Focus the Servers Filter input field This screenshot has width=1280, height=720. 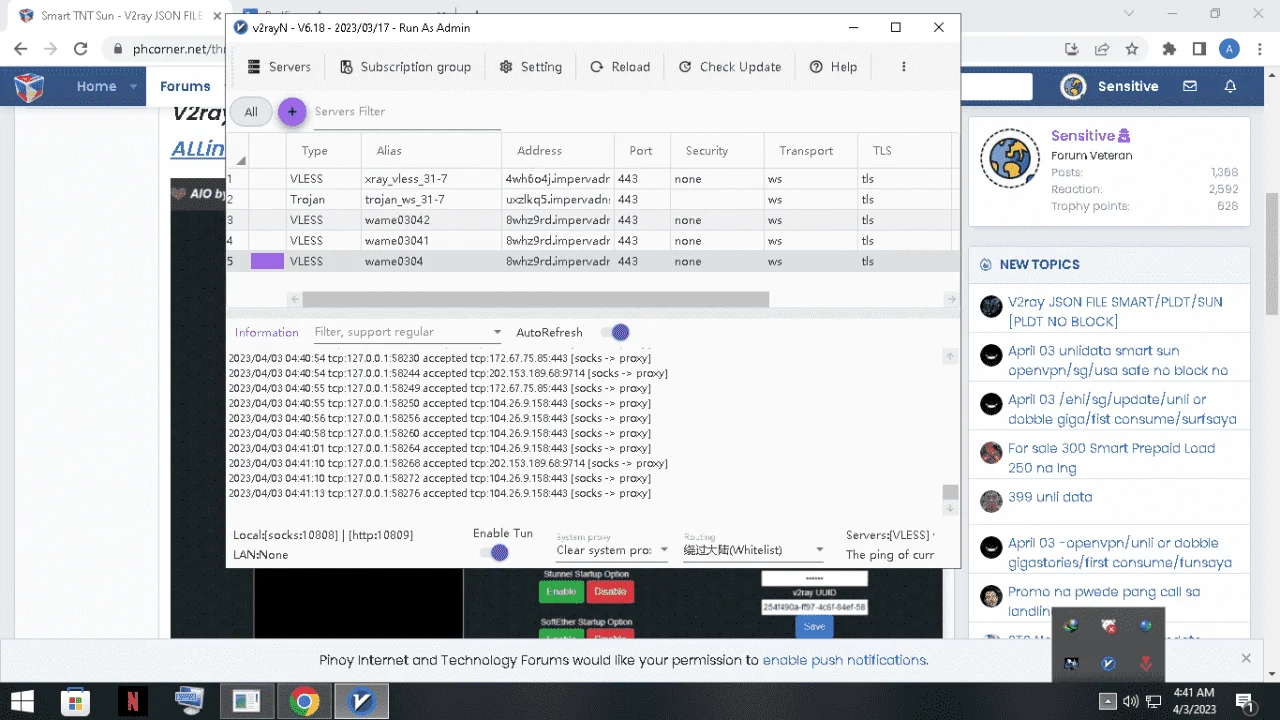[406, 112]
